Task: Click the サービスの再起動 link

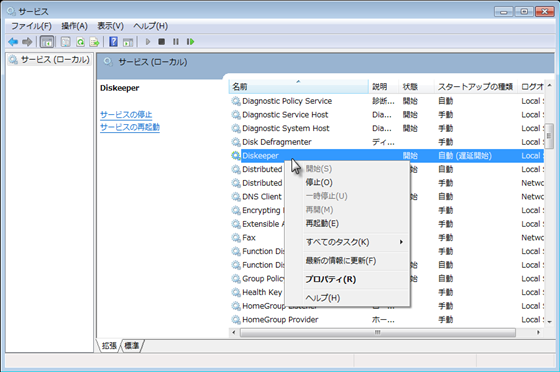Action: 130,127
